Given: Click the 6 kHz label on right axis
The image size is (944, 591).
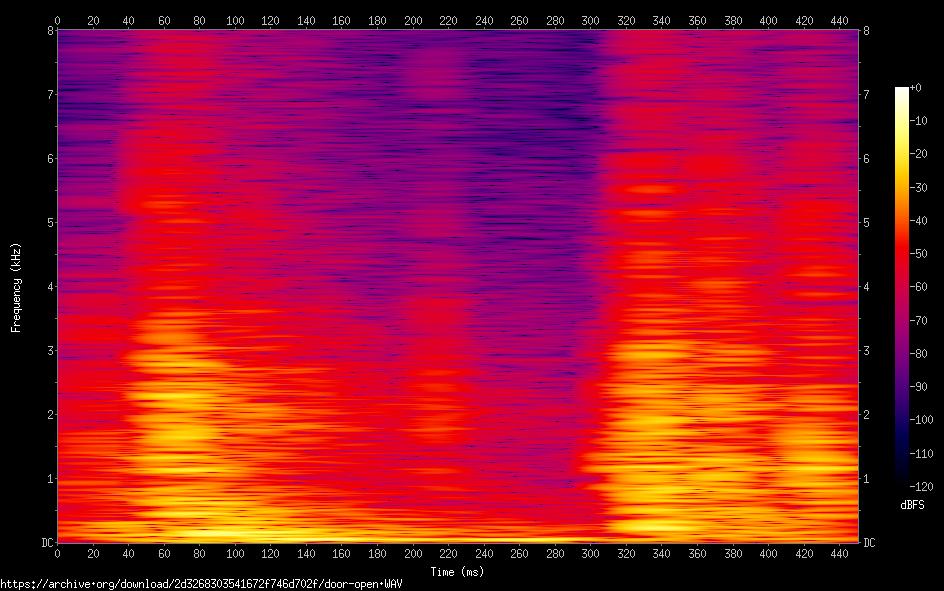Looking at the screenshot, I should click(866, 158).
